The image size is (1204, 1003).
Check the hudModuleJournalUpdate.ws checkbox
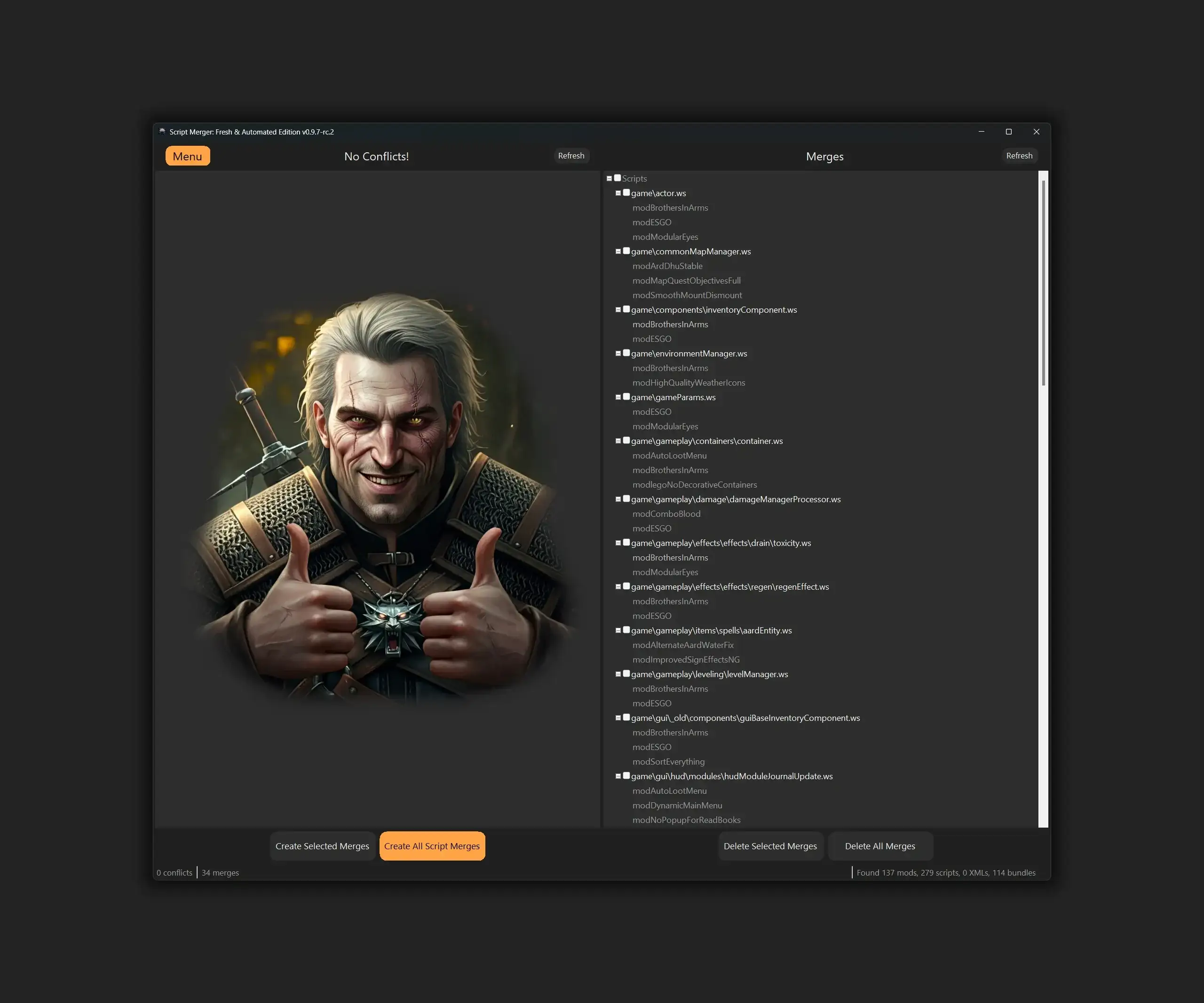[626, 775]
